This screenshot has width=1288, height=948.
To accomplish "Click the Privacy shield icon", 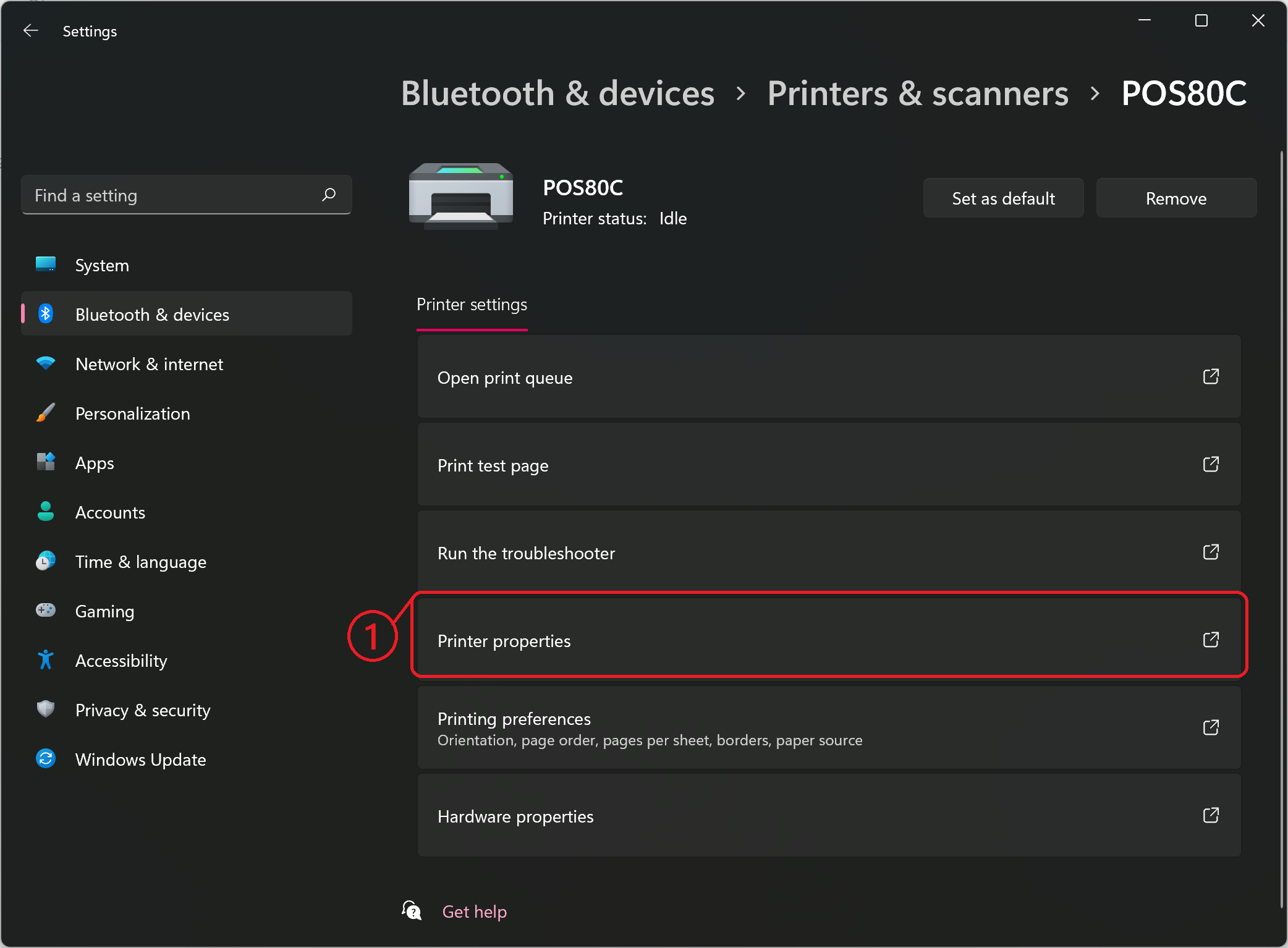I will click(x=46, y=709).
